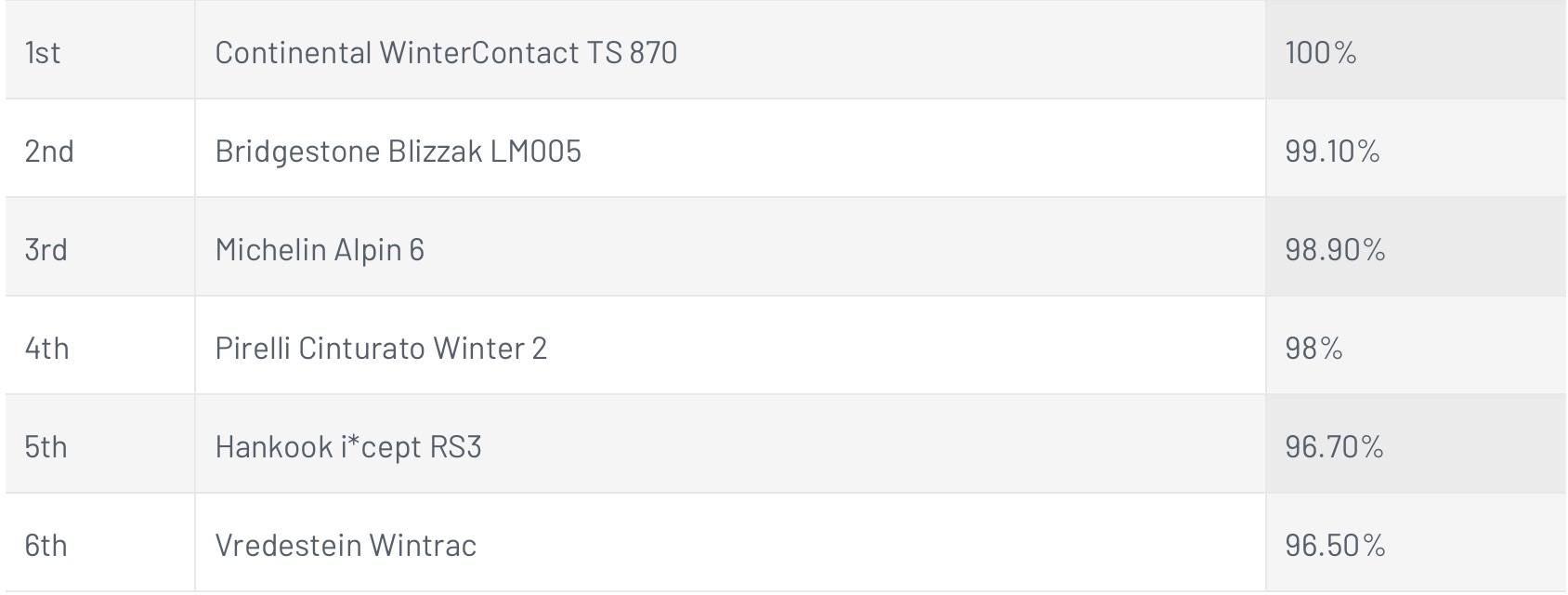Viewport: 1568px width, 595px height.
Task: Select the 4th position cell
Action: click(x=100, y=346)
